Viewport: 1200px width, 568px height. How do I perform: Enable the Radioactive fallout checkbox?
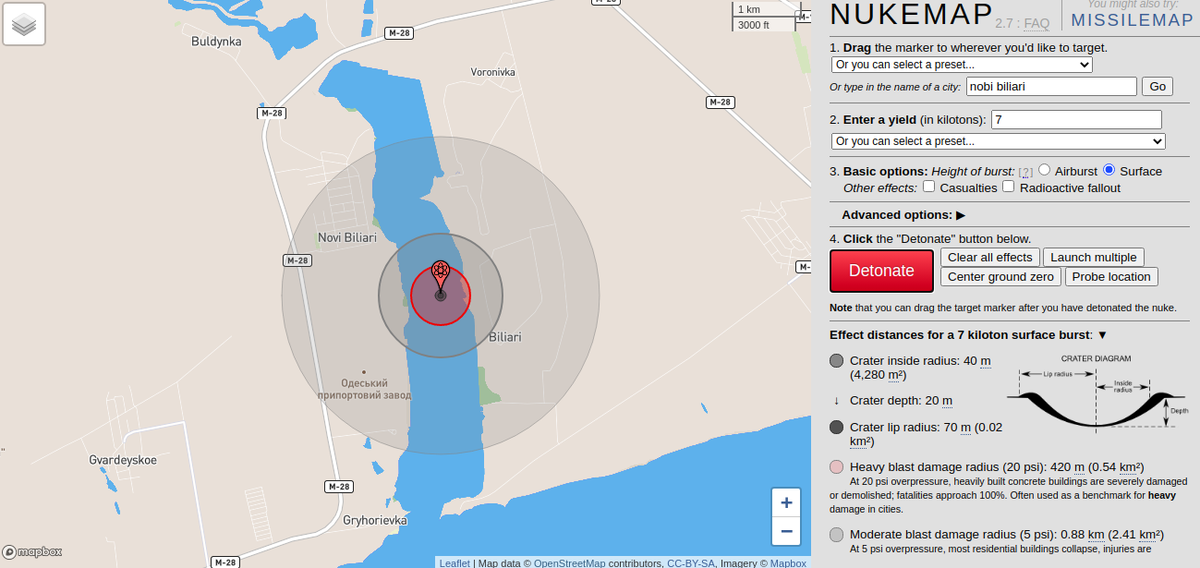pyautogui.click(x=1009, y=187)
